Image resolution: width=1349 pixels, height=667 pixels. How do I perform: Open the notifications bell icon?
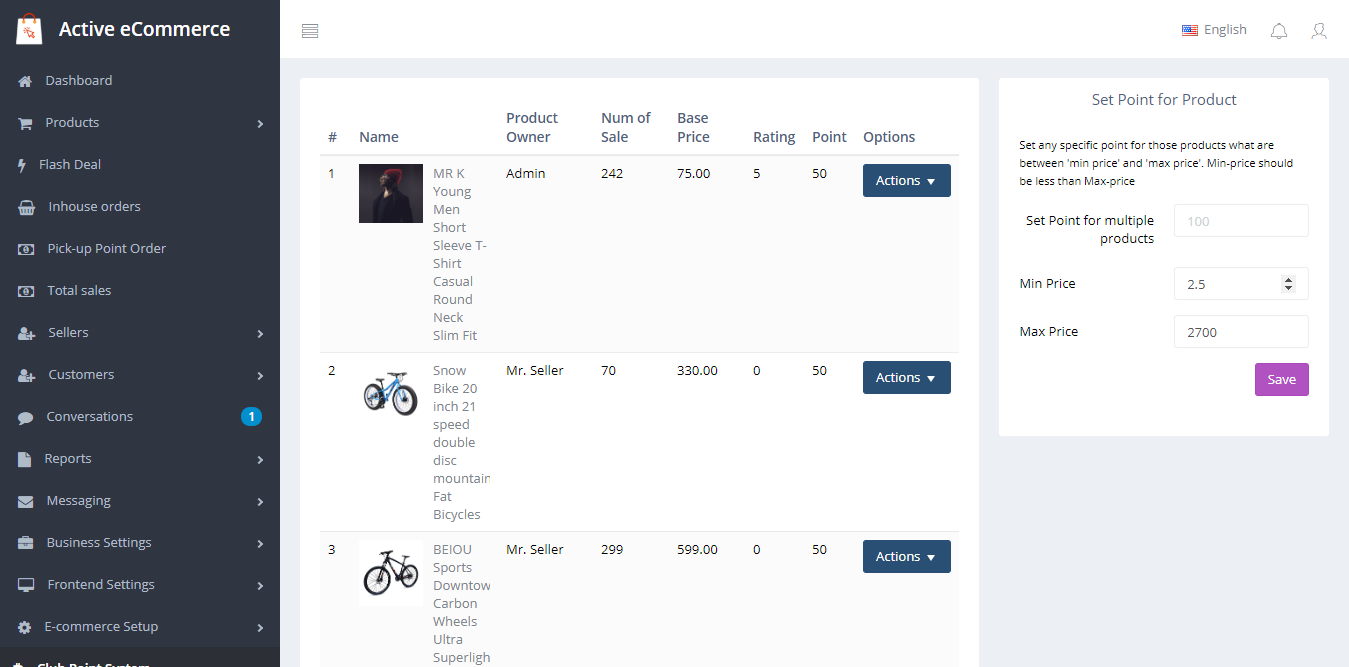1278,31
